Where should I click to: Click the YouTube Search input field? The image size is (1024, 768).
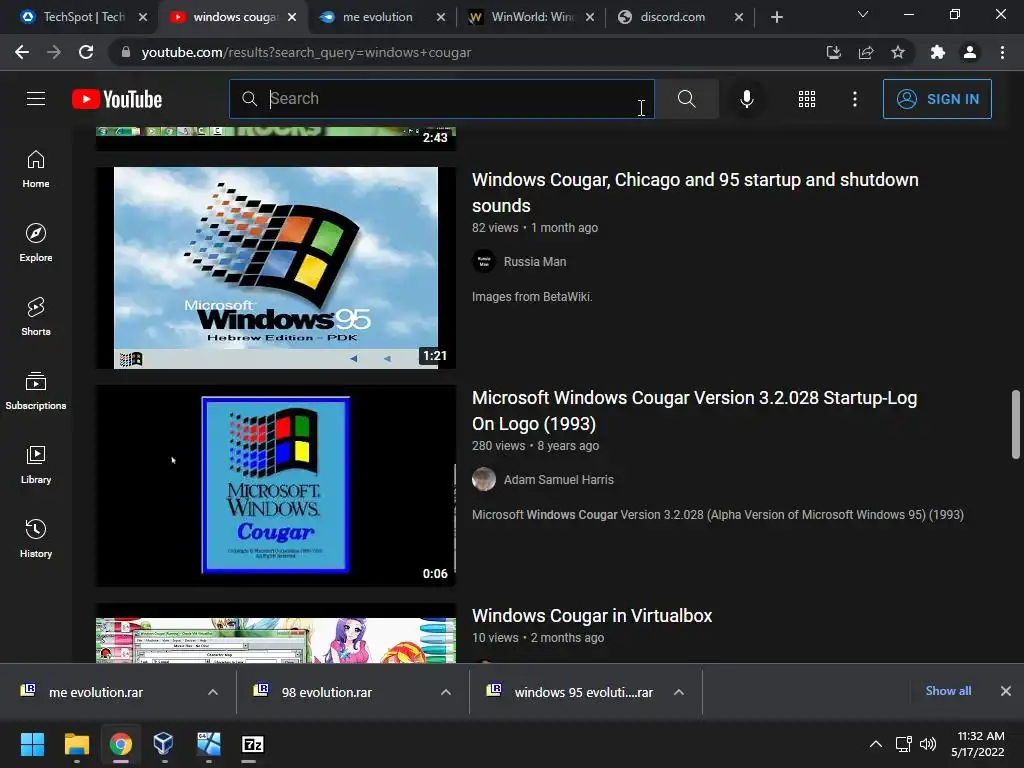pos(441,99)
